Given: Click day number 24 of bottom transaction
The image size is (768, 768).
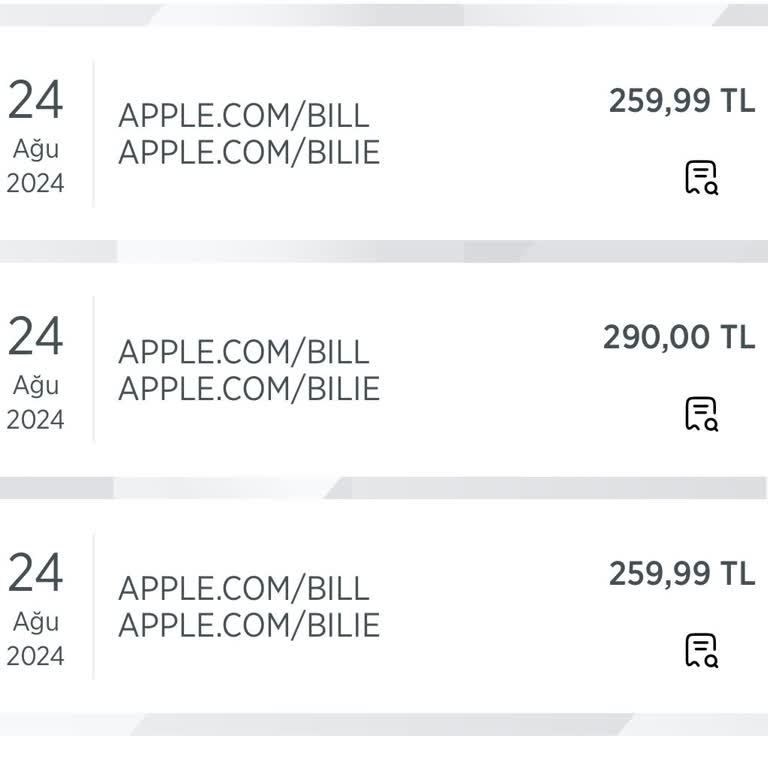Looking at the screenshot, I should pyautogui.click(x=36, y=572).
